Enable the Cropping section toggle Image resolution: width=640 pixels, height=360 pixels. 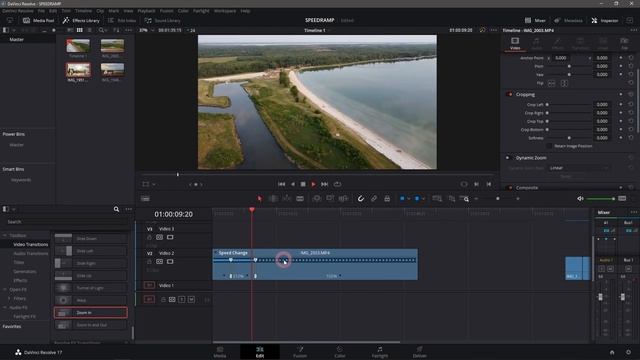[x=509, y=94]
